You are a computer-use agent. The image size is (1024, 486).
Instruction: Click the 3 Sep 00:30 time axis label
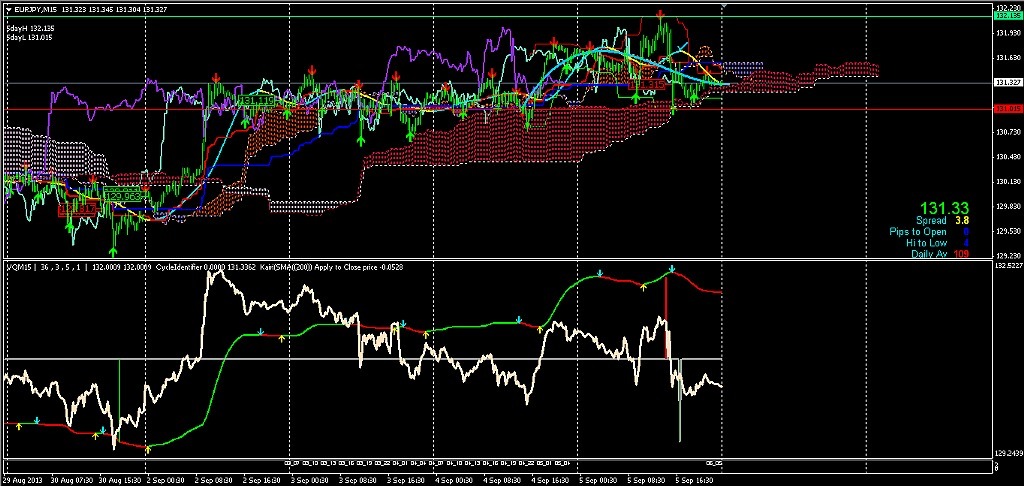point(312,479)
